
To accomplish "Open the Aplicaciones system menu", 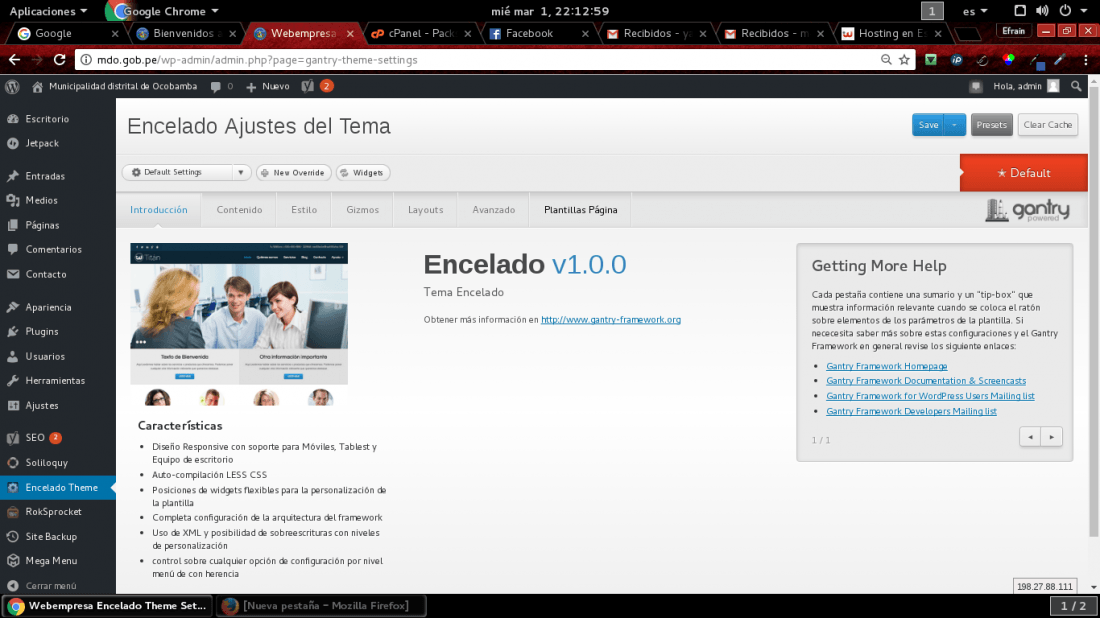I will click(48, 11).
